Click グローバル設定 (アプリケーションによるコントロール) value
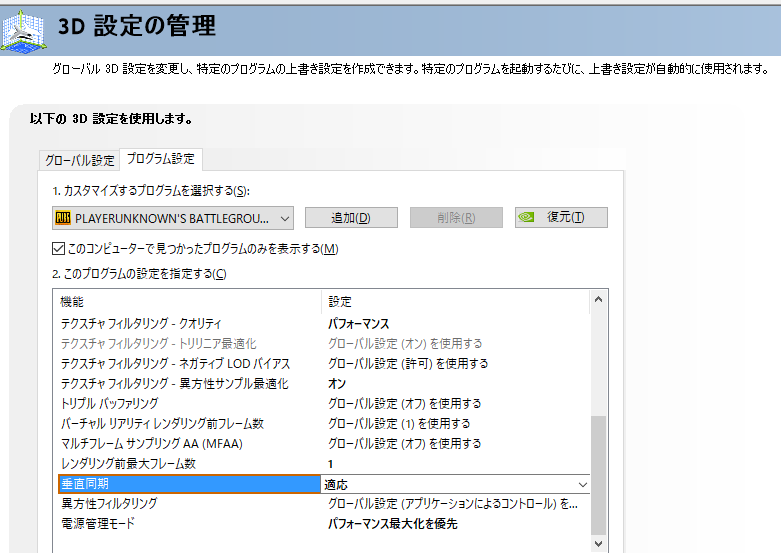This screenshot has height=553, width=781. coord(453,504)
